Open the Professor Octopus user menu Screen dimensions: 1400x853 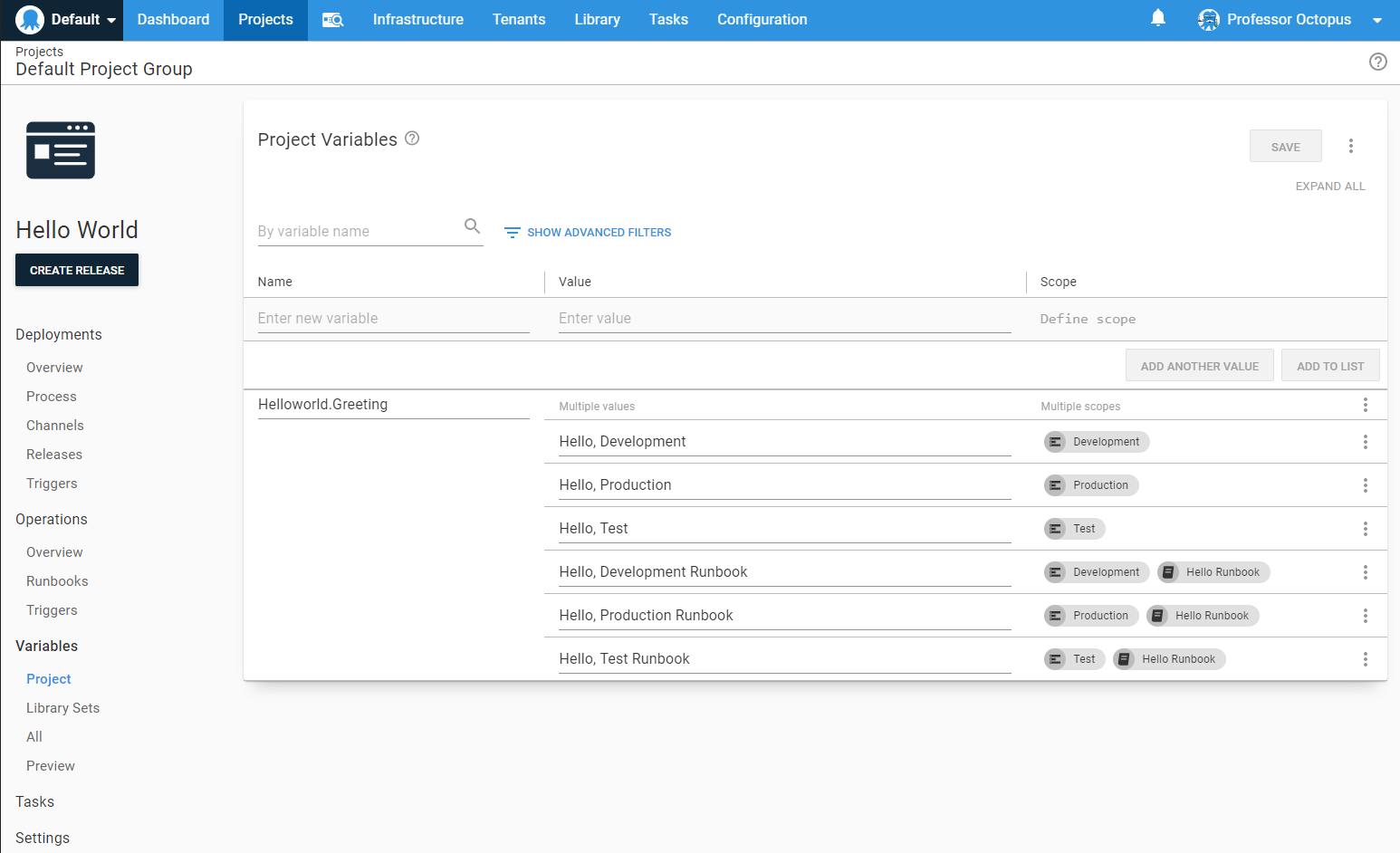pyautogui.click(x=1289, y=20)
